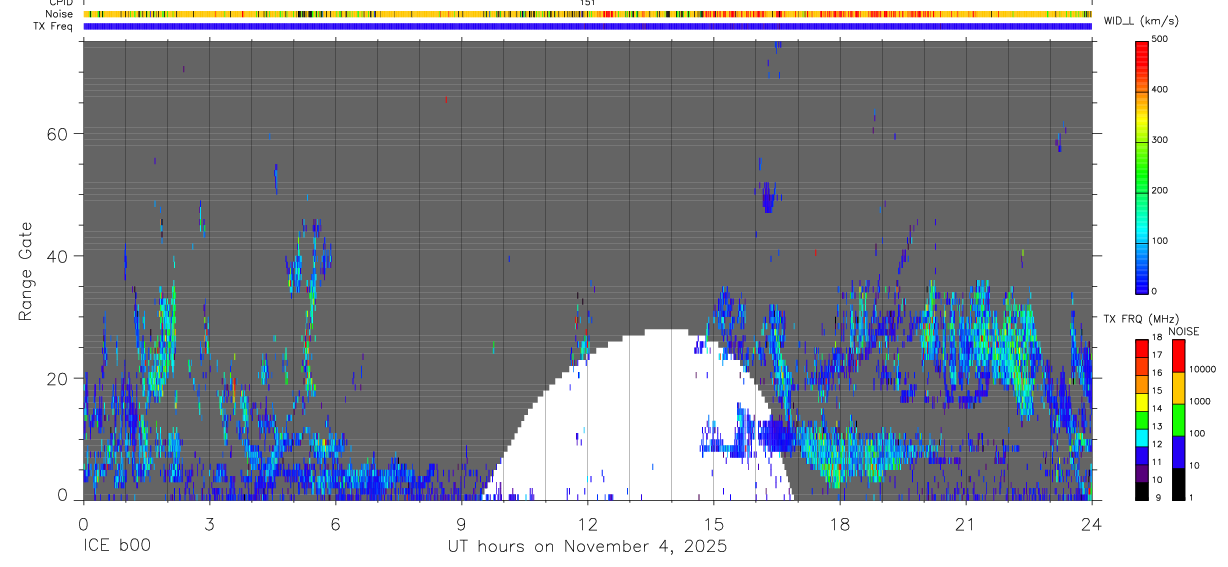Click the 400 tick on spectral width scale
Screen dimensions: 1228x567
[x=1160, y=90]
